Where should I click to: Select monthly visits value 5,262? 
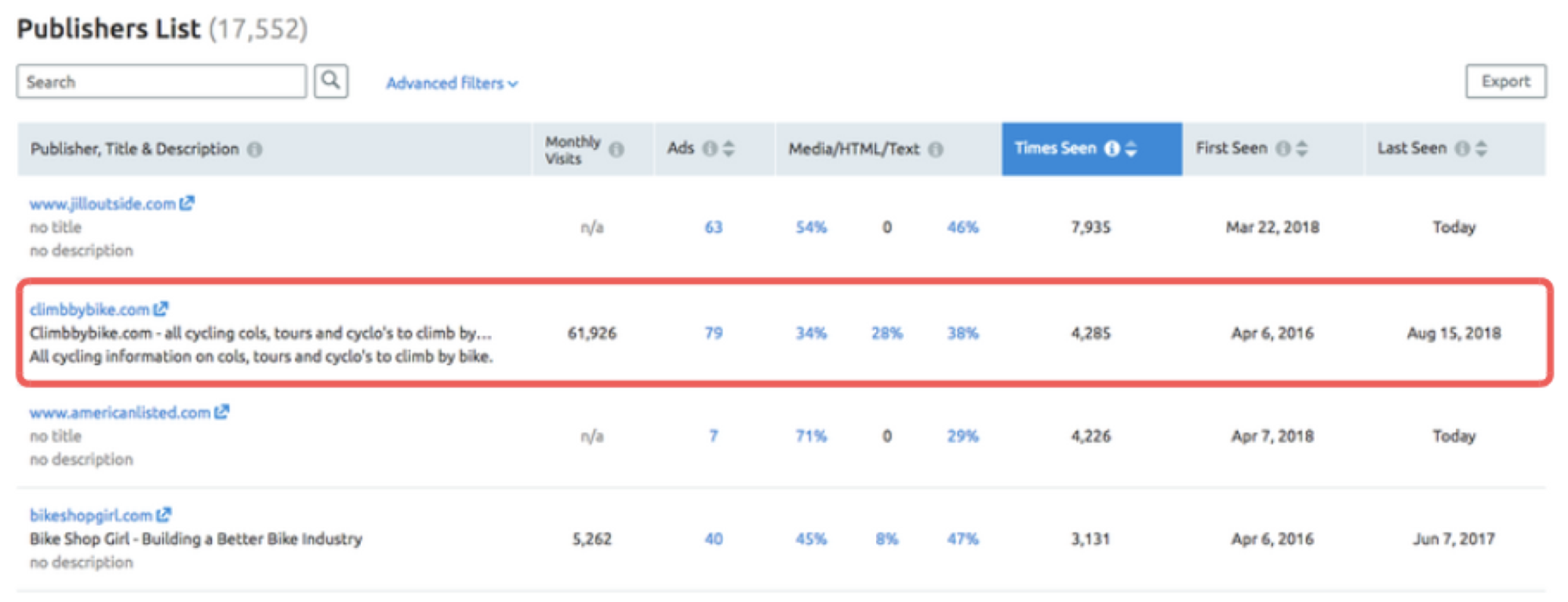click(592, 539)
